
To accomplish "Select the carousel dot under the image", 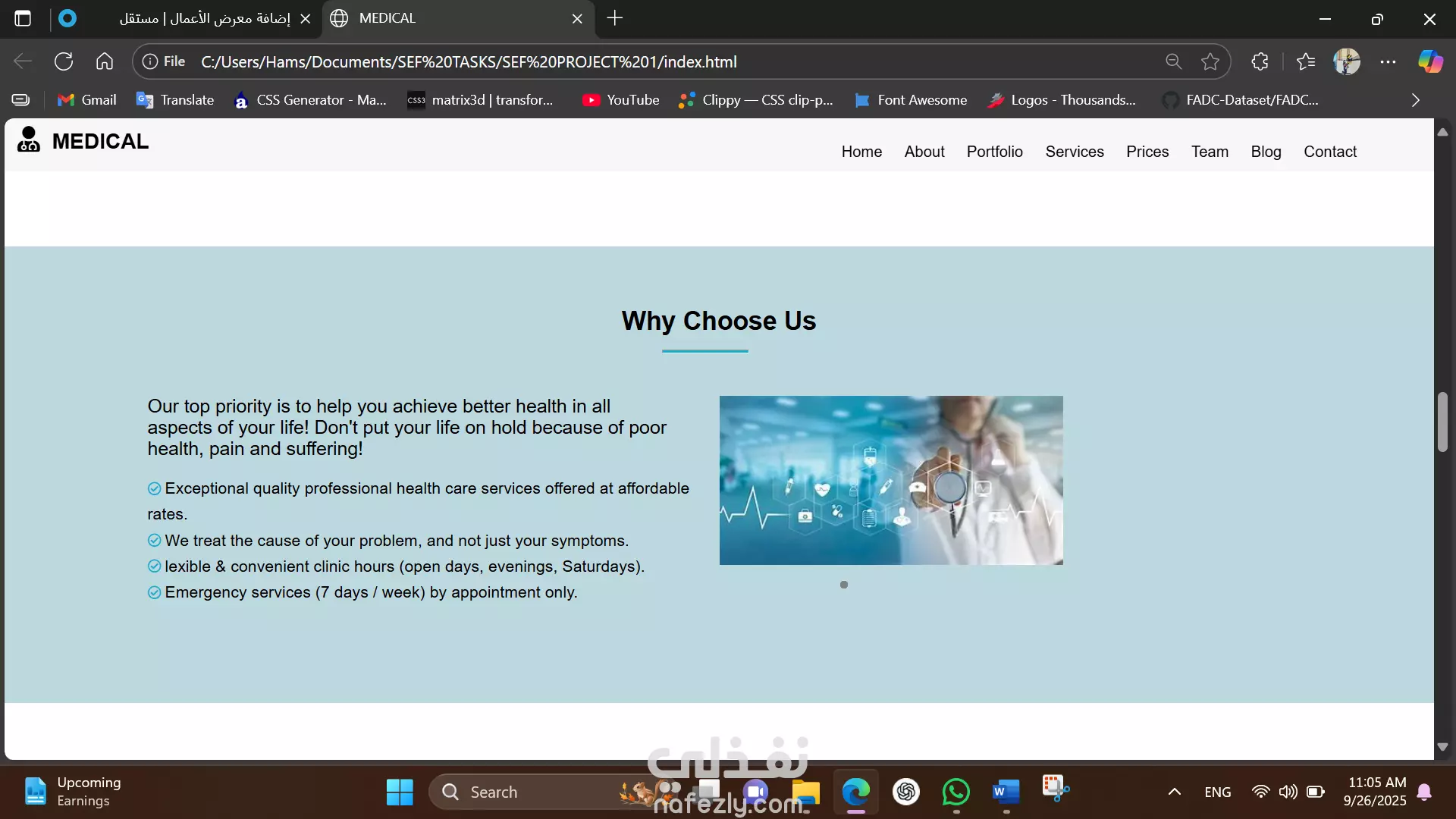I will coord(844,585).
